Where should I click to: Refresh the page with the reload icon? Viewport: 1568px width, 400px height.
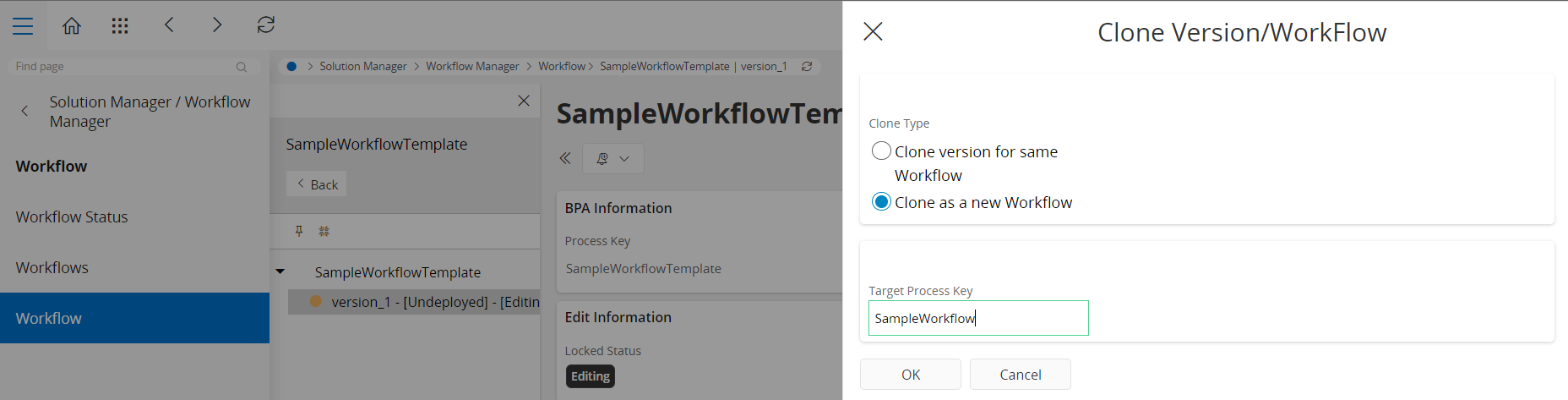tap(266, 25)
